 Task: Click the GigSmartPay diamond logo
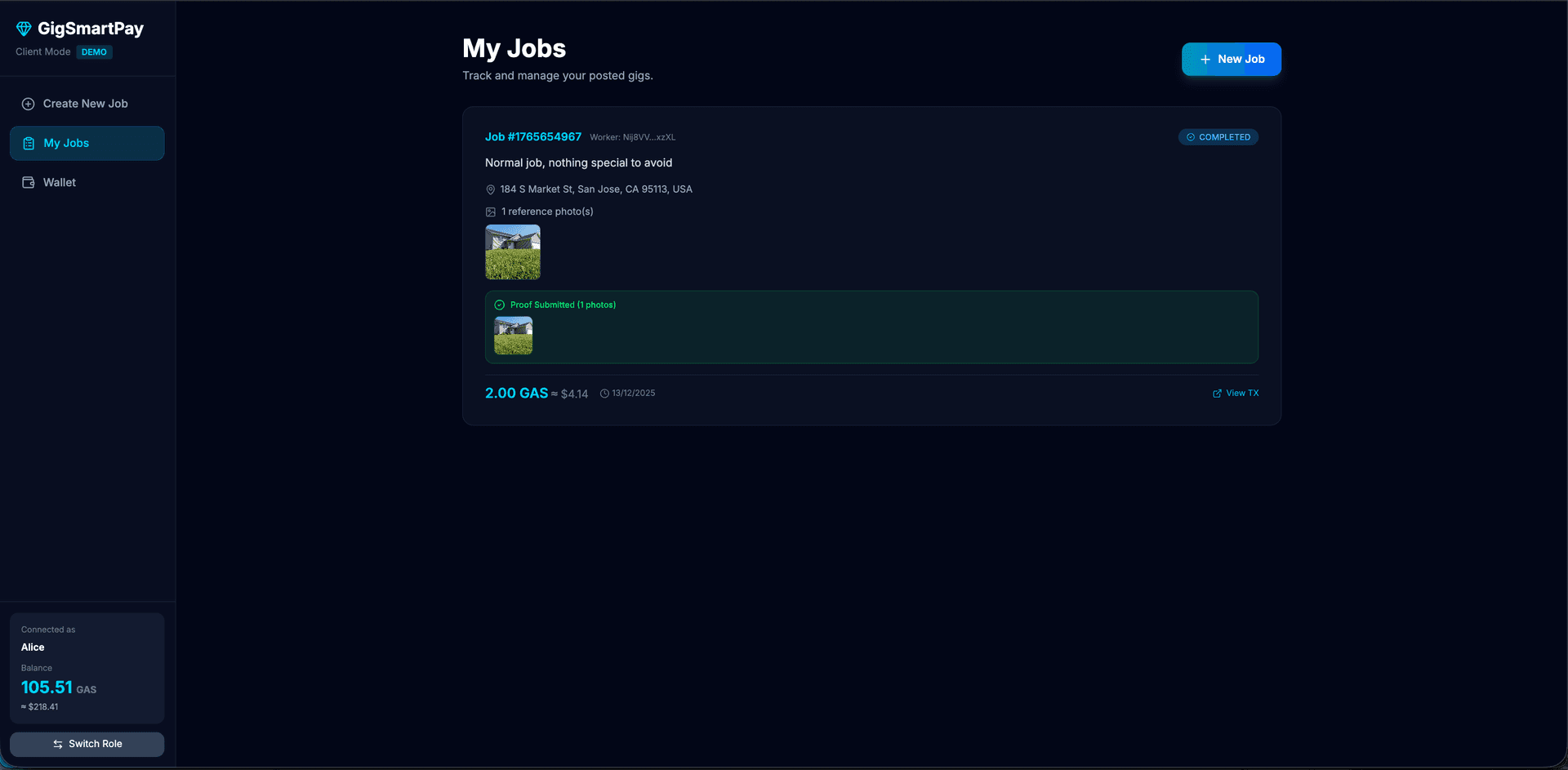24,28
